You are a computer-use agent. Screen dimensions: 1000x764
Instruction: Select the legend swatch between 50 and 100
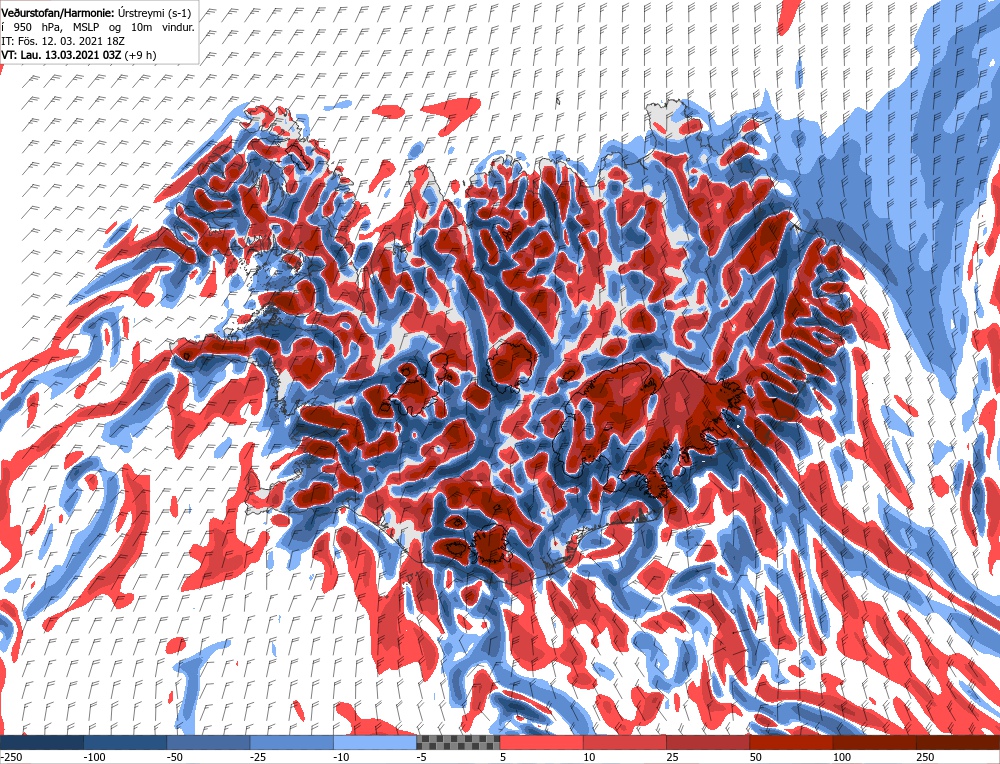(791, 742)
